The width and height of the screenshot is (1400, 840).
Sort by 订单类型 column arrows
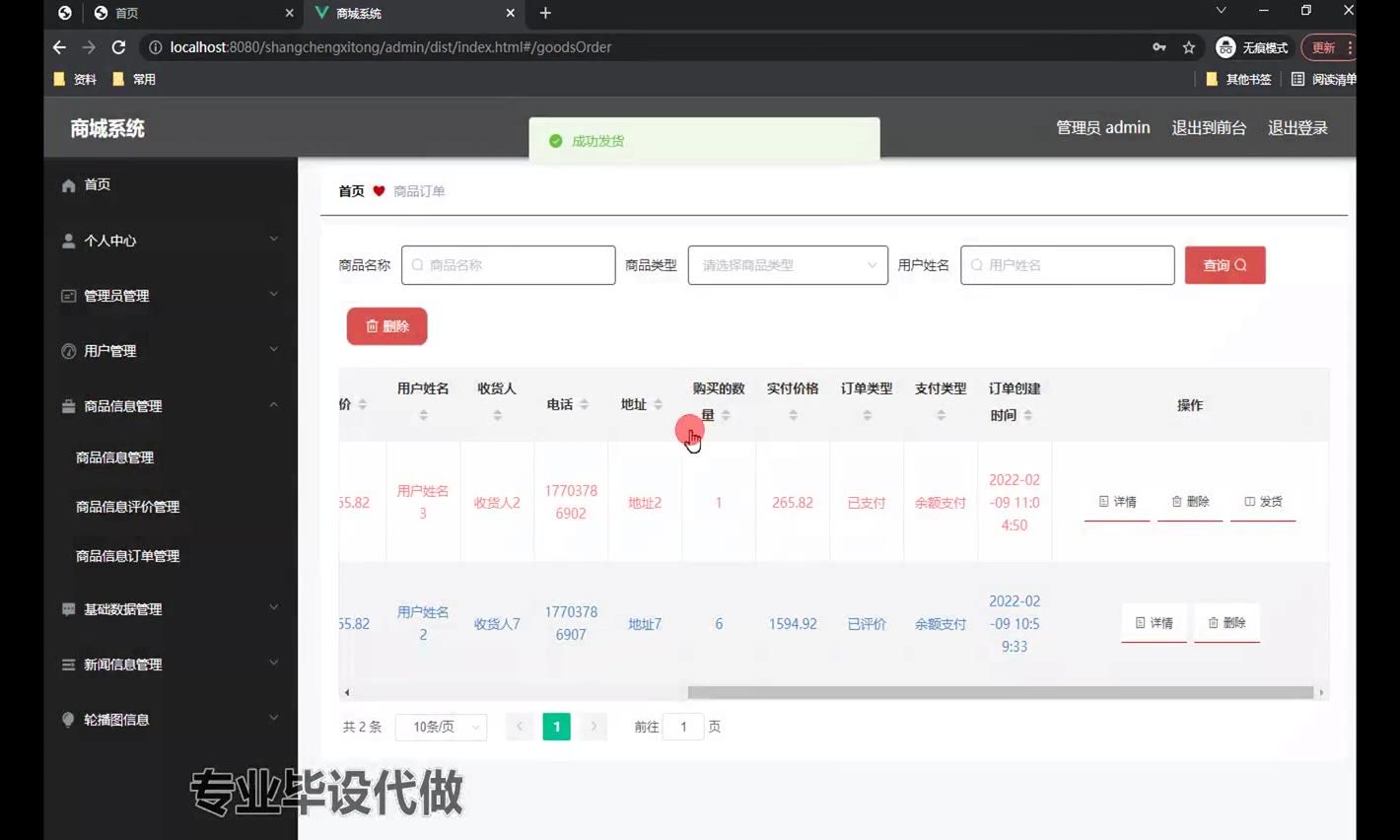pyautogui.click(x=867, y=415)
